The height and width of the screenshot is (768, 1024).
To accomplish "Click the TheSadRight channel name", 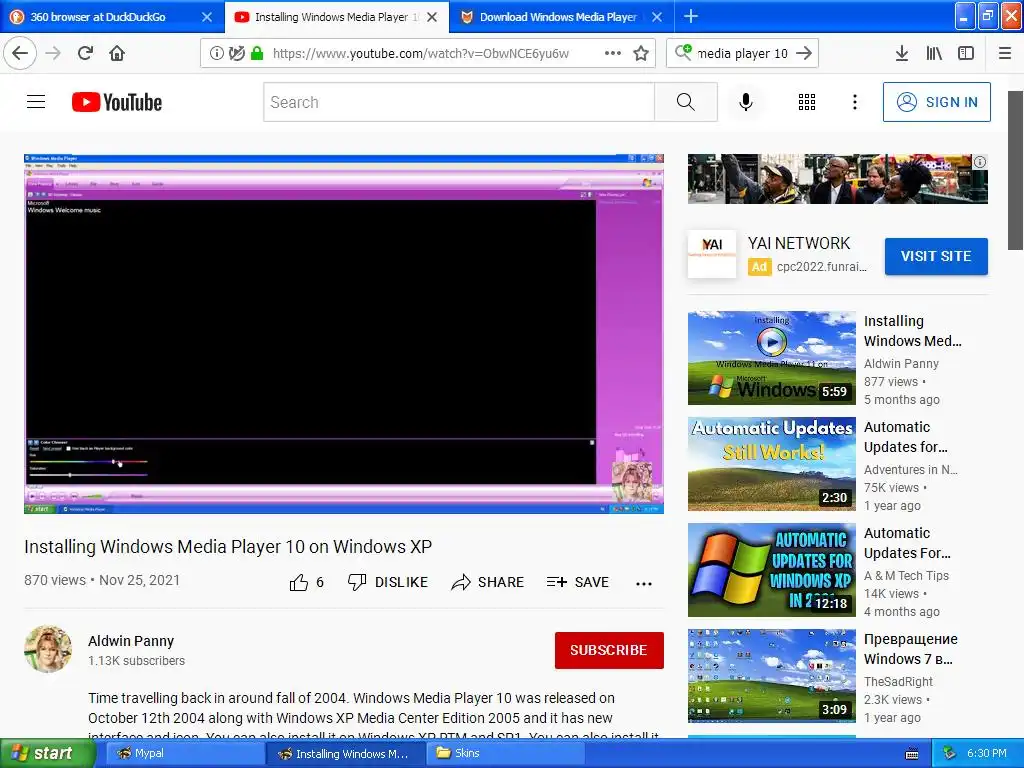I will point(898,681).
